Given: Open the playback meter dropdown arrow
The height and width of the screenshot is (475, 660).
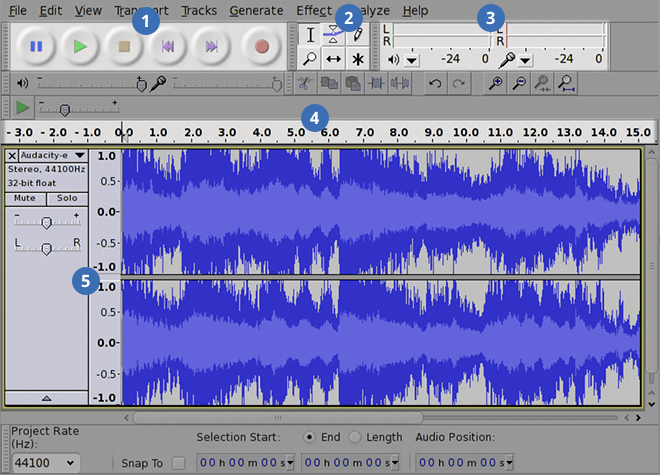Looking at the screenshot, I should 412,61.
